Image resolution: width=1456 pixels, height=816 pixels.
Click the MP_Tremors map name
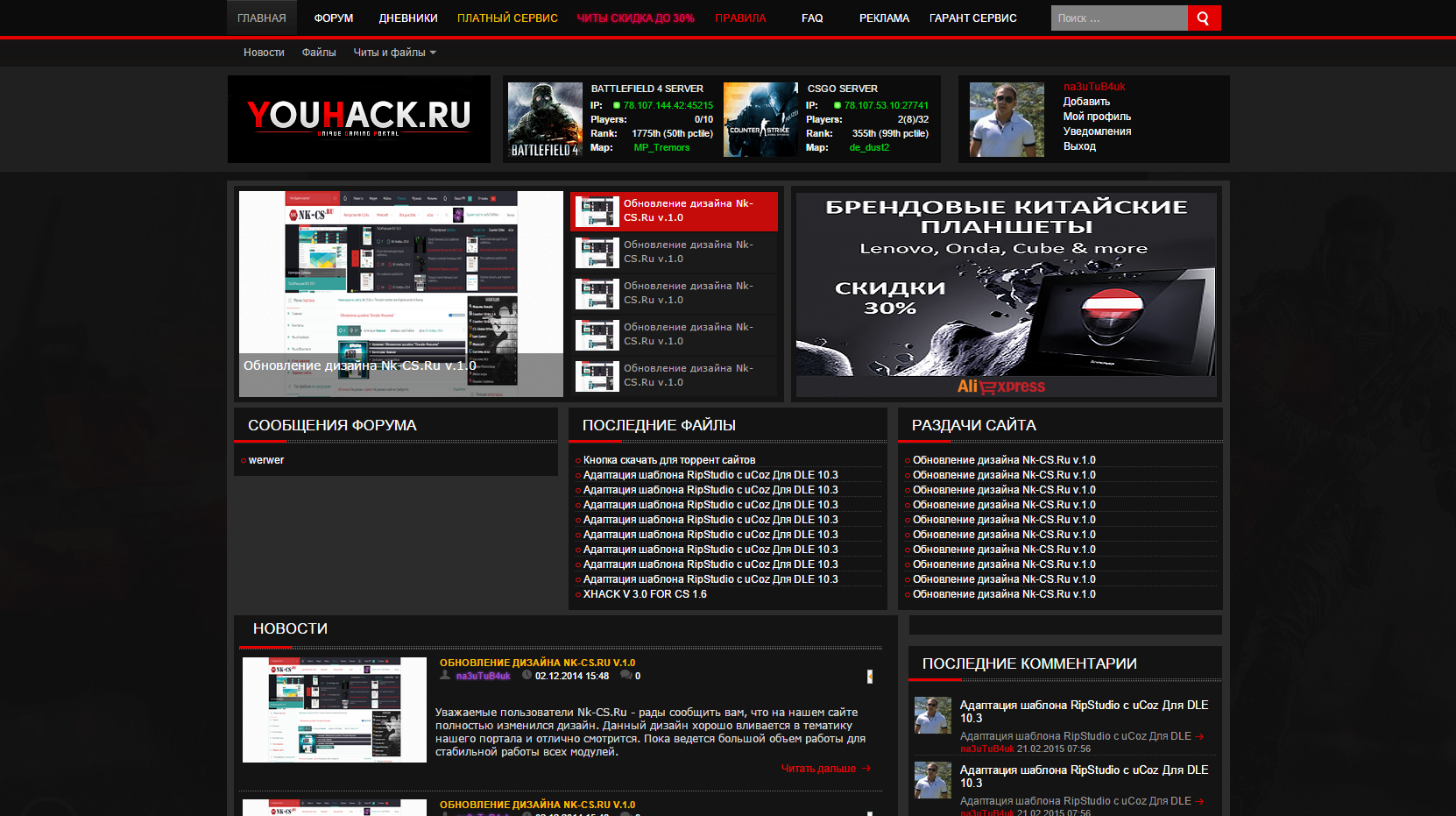[661, 147]
